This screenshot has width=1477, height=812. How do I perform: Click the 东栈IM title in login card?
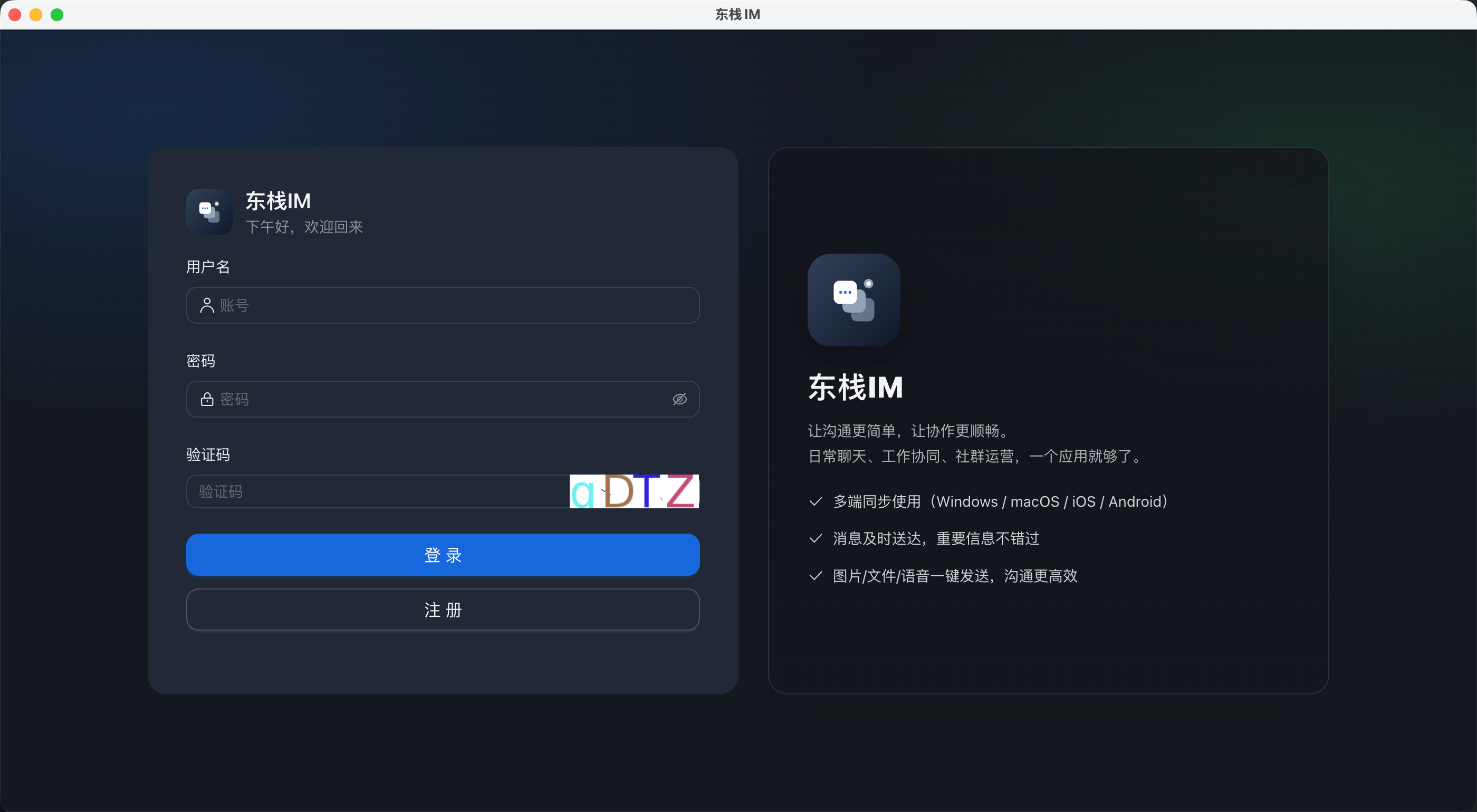[x=278, y=200]
